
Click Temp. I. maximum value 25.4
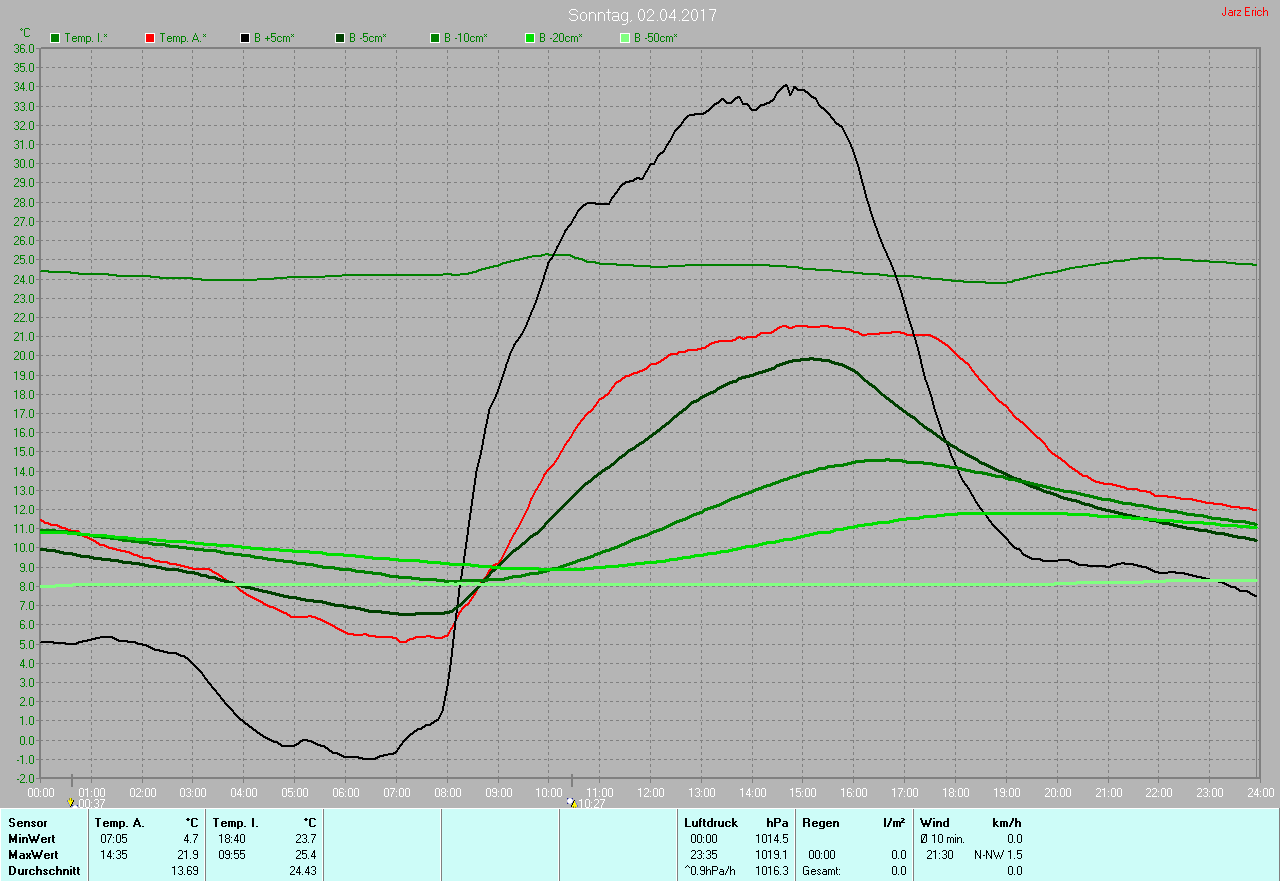click(304, 855)
